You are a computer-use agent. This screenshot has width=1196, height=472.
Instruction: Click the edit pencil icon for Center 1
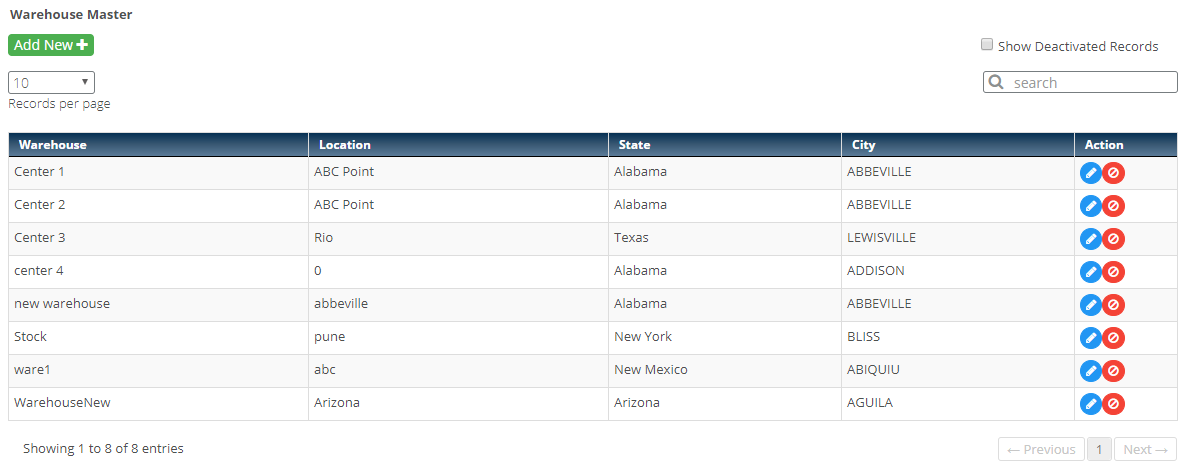click(x=1090, y=173)
